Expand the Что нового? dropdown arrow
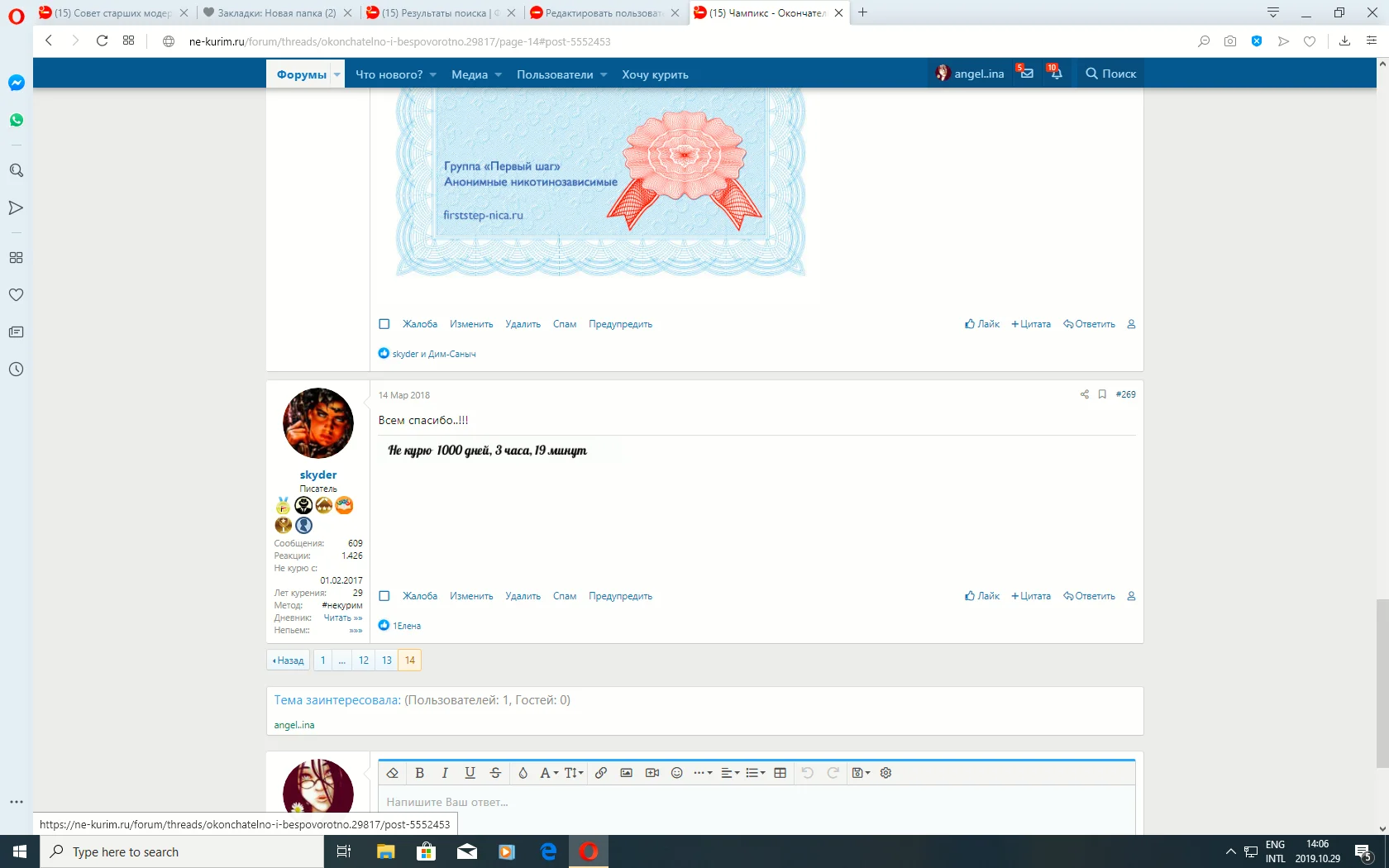 433,74
